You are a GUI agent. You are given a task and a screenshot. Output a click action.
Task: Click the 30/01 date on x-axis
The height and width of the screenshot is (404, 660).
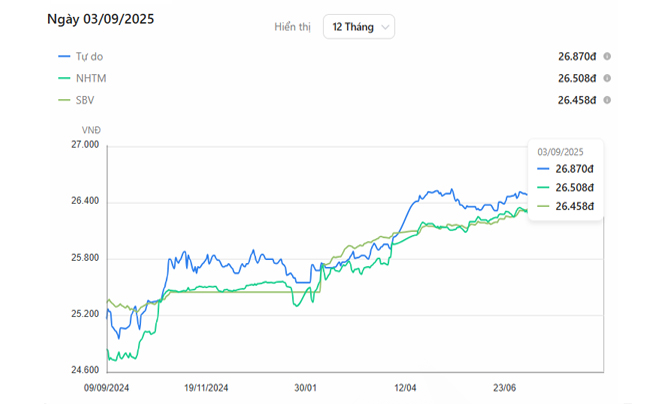click(x=306, y=387)
